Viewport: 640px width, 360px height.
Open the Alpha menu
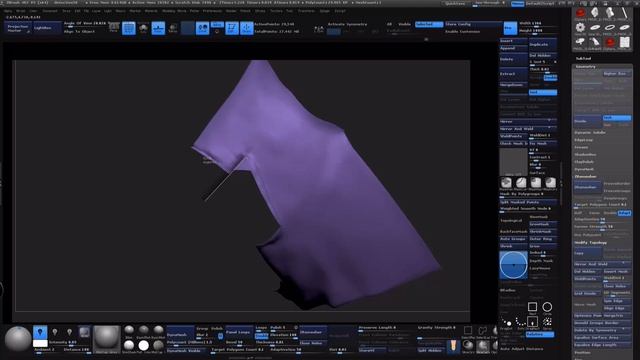point(8,11)
